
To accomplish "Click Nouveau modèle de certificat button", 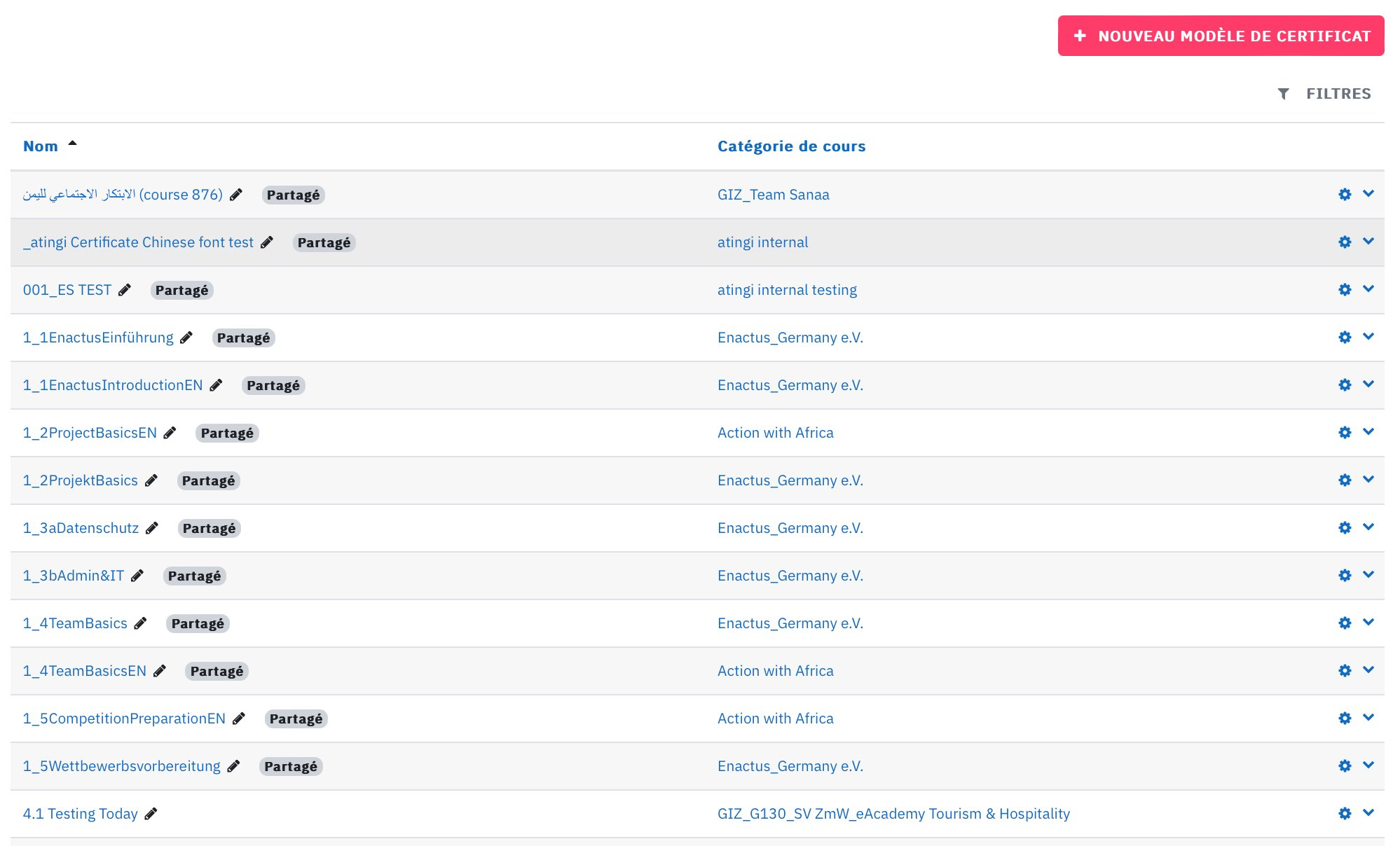I will pyautogui.click(x=1221, y=36).
